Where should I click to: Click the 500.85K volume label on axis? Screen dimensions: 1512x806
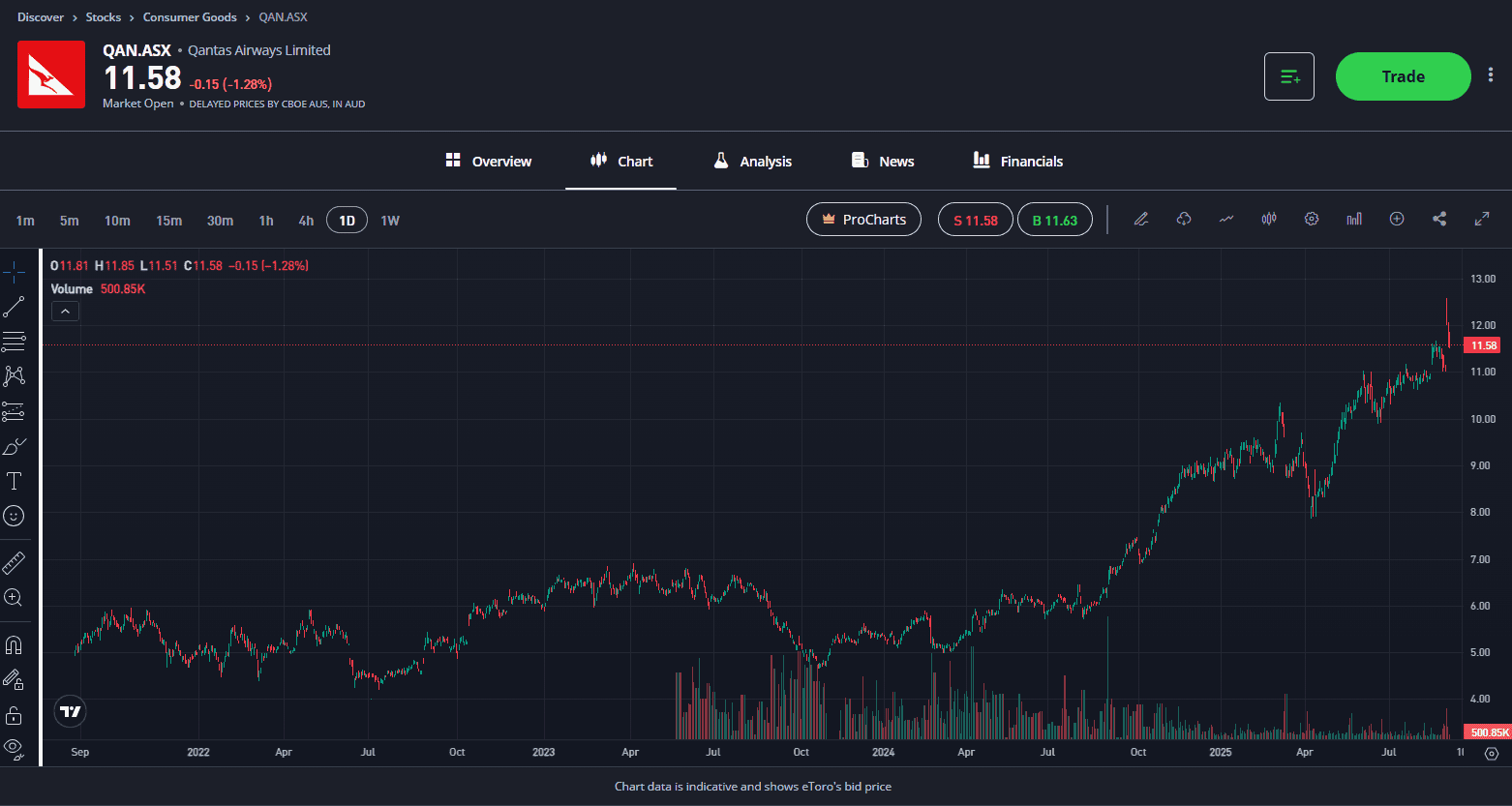tap(1489, 732)
